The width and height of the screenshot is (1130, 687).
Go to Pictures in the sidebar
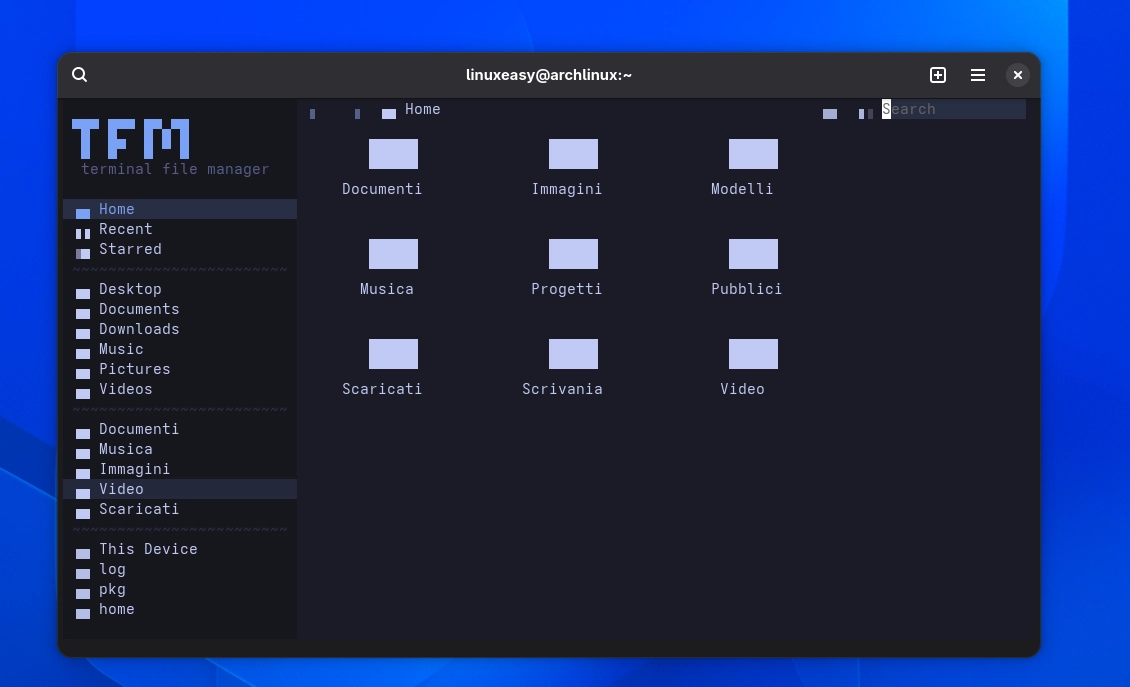pyautogui.click(x=180, y=369)
